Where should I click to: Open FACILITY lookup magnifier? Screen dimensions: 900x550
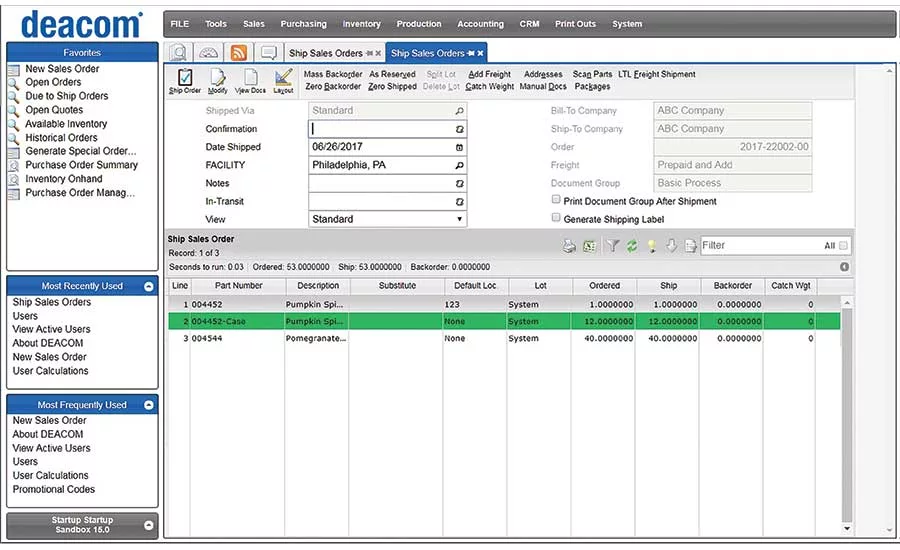tap(459, 165)
